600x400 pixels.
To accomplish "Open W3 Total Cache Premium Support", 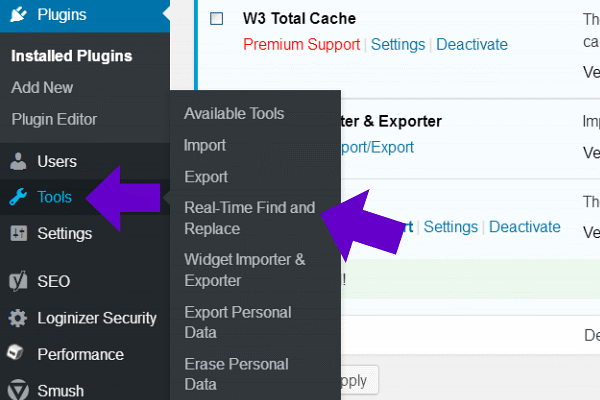I will (301, 44).
